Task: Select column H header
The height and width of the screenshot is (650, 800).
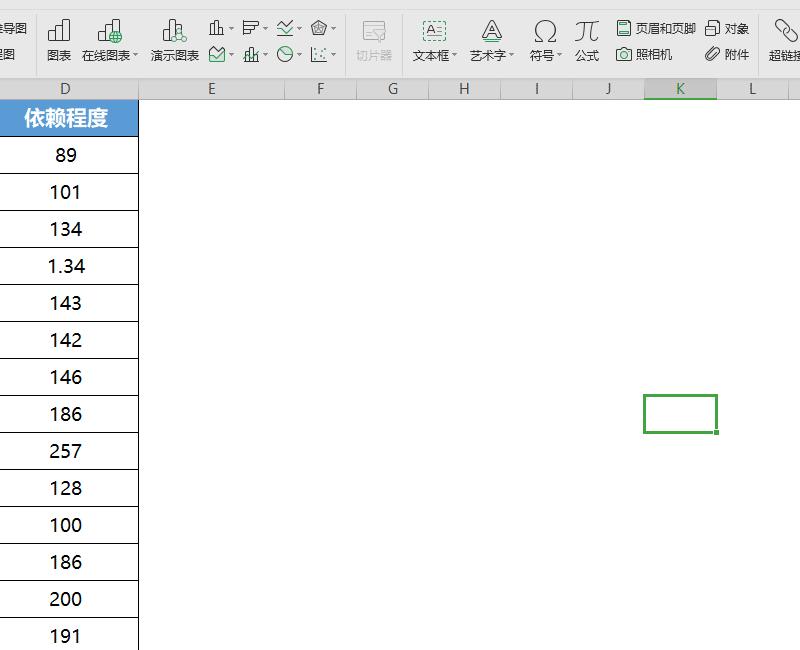Action: click(x=464, y=89)
